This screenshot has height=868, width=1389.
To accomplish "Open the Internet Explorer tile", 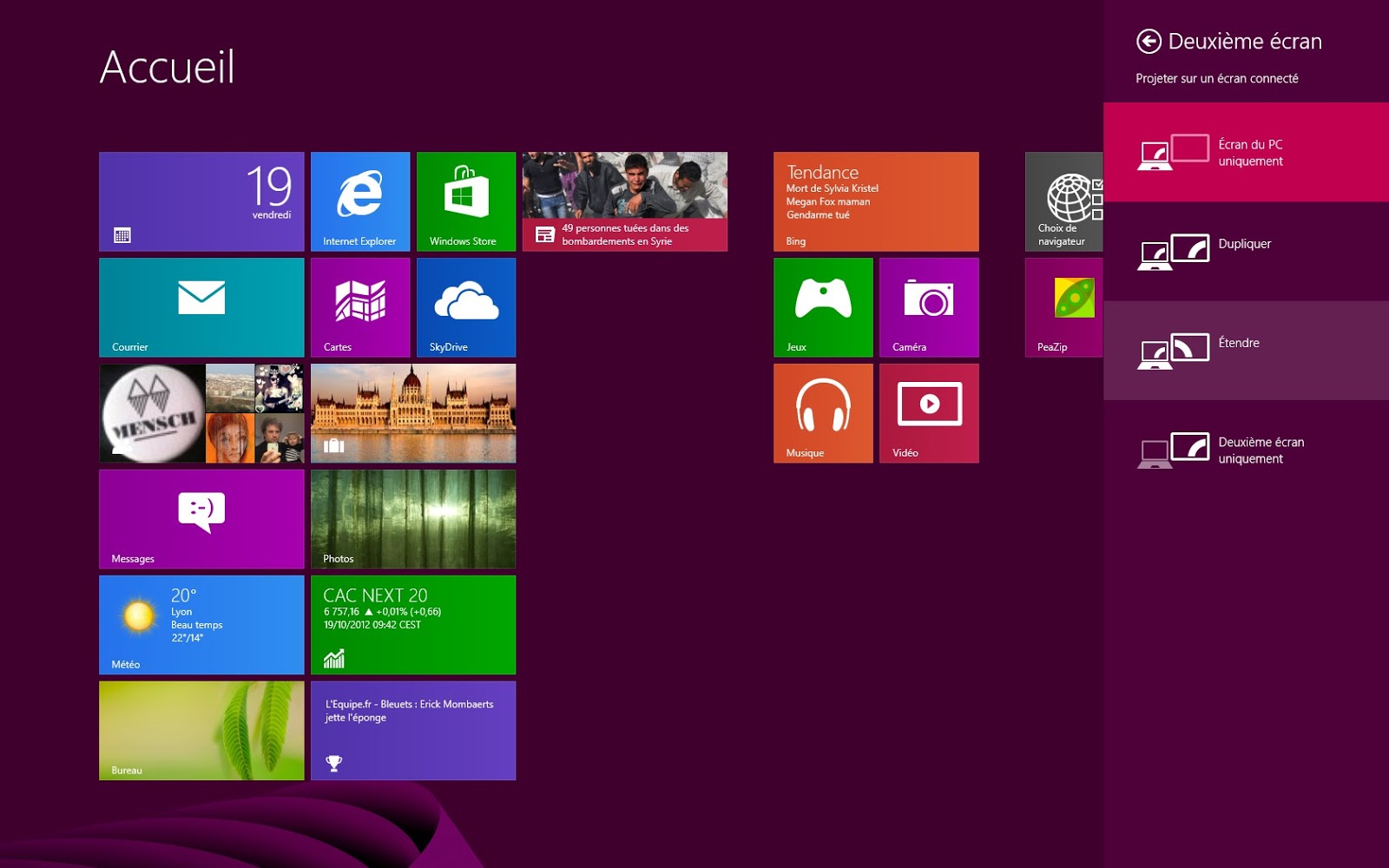I will [x=360, y=200].
